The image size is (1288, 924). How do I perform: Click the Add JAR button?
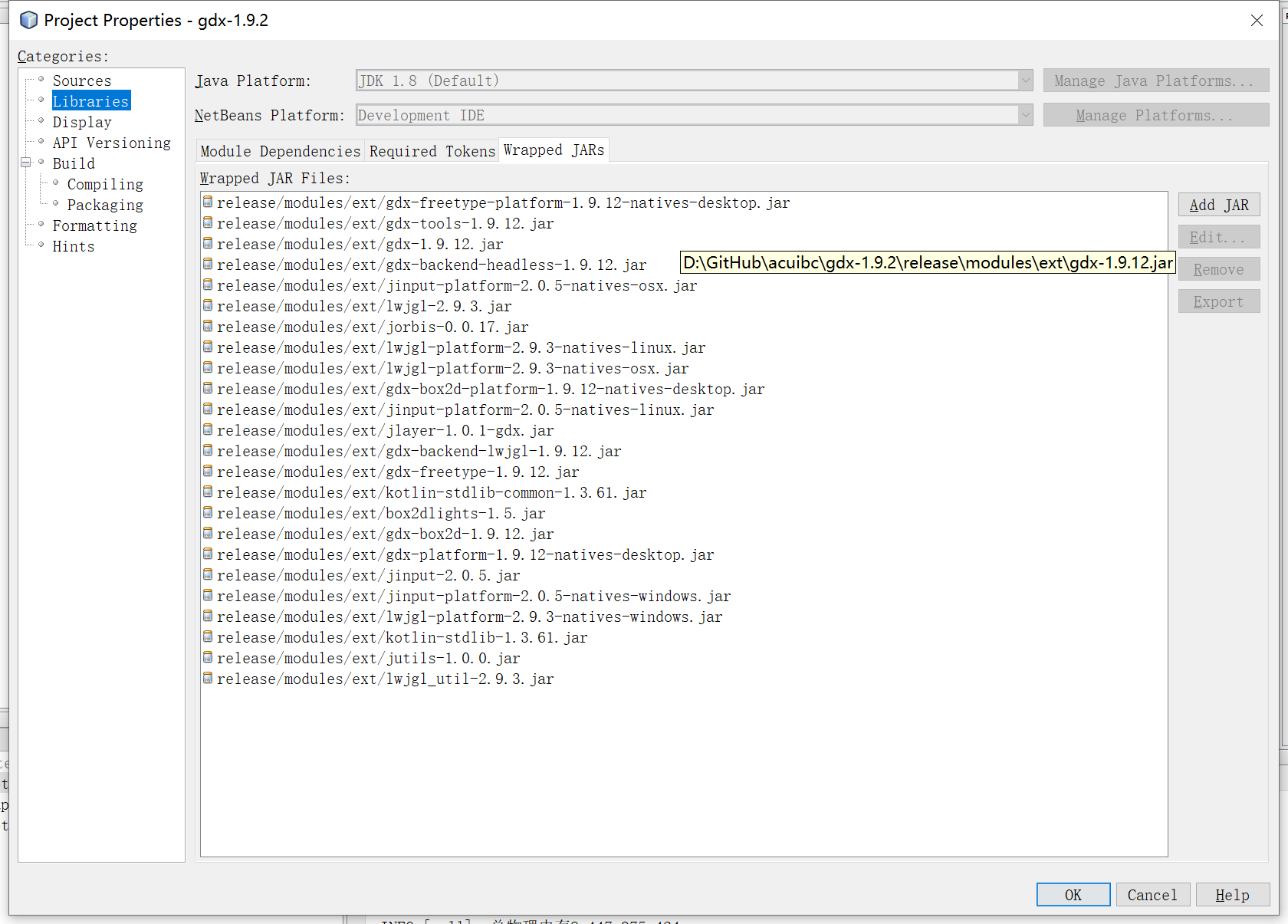coord(1219,205)
